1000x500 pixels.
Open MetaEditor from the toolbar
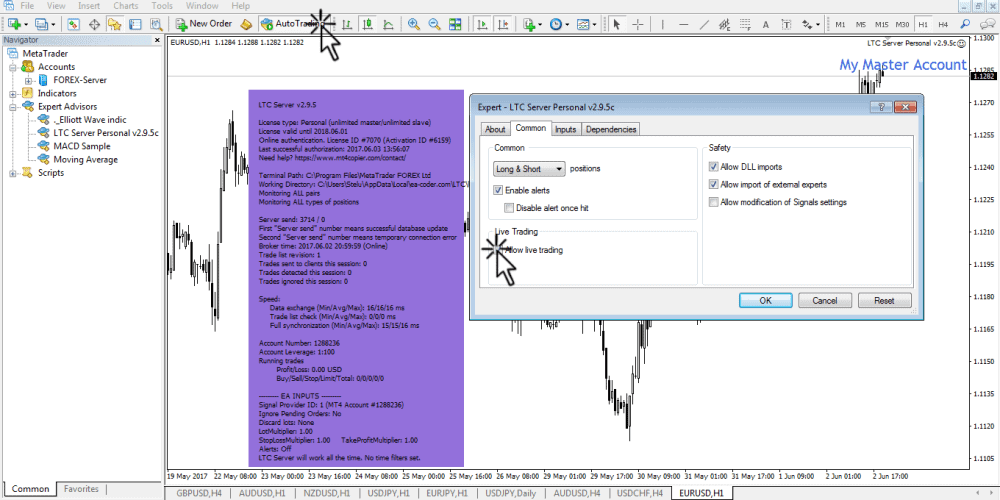[246, 24]
